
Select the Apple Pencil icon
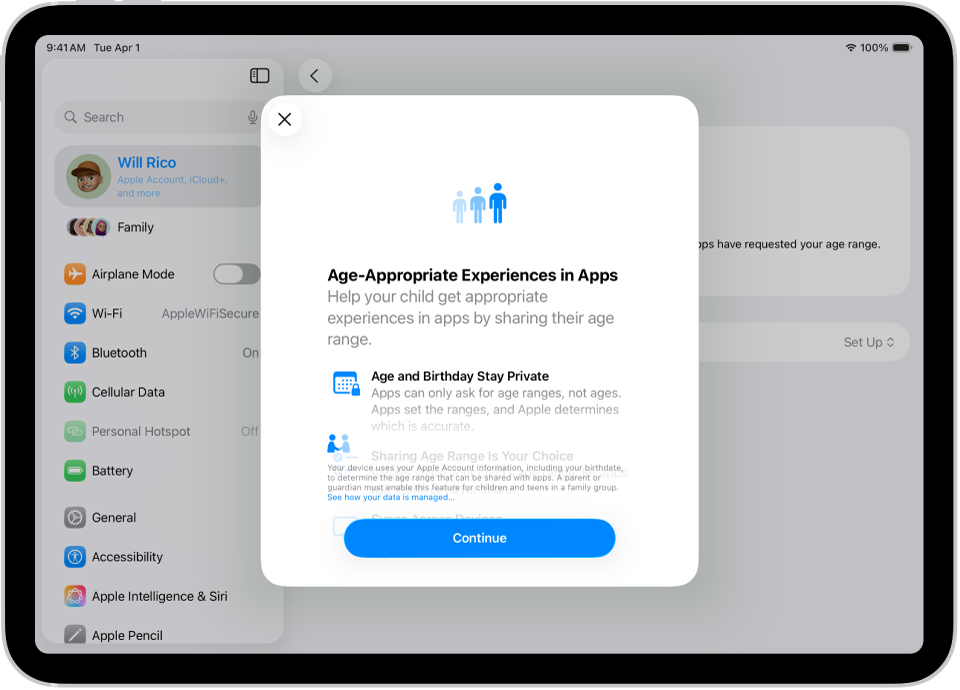pyautogui.click(x=73, y=634)
